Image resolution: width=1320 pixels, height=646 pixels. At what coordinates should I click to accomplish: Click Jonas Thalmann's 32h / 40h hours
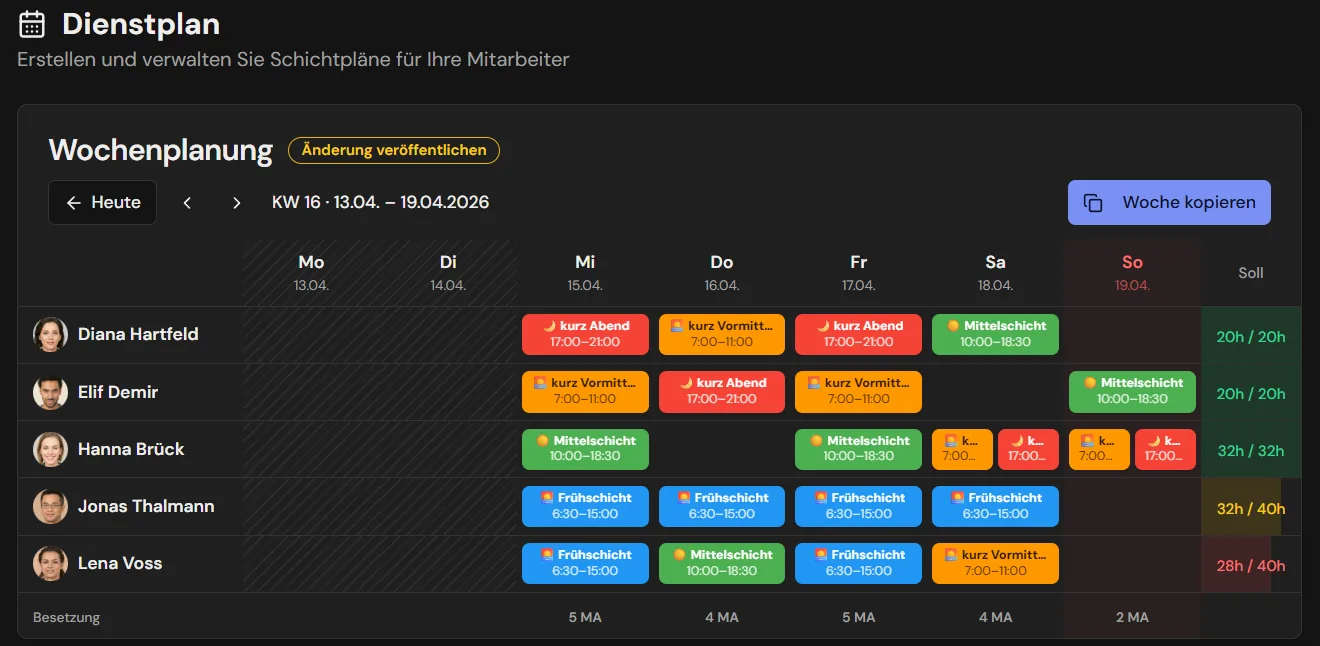1251,508
